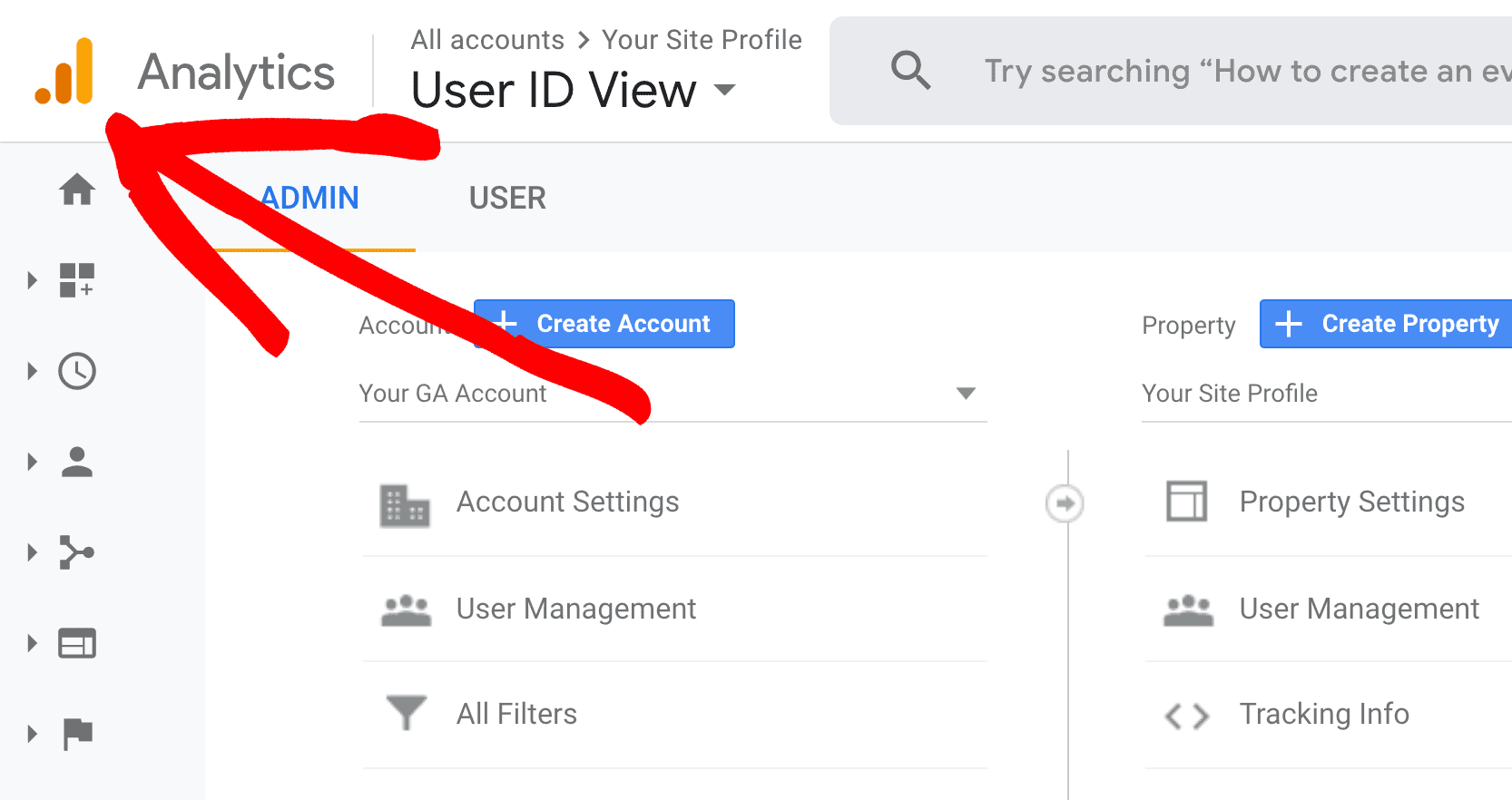
Task: Open the Acquisition branching-arrows icon
Action: pos(77,552)
